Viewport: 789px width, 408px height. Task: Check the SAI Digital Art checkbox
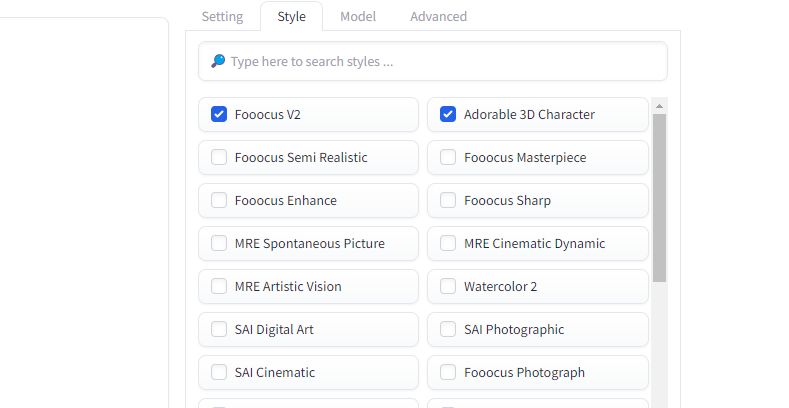[x=219, y=330]
